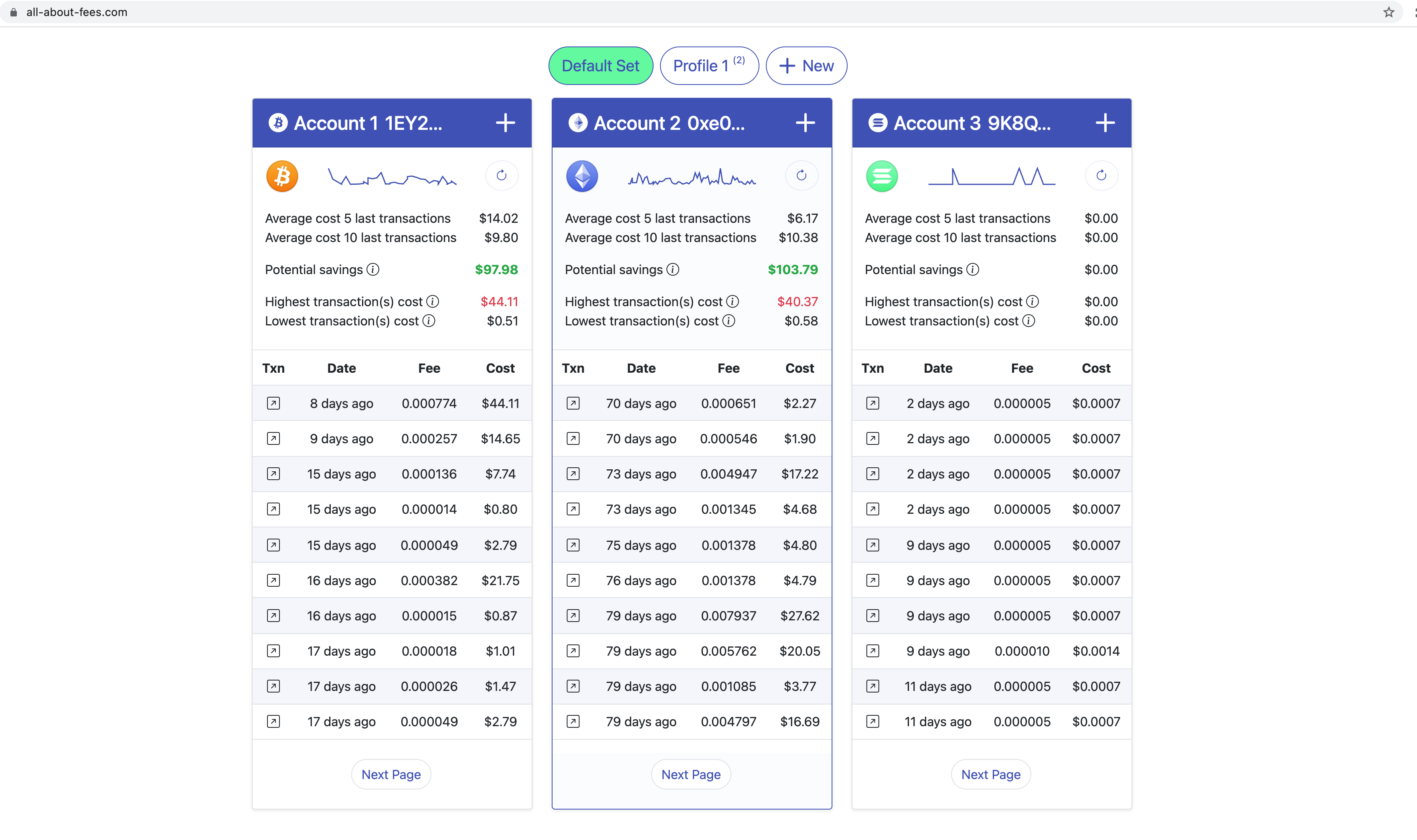The image size is (1417, 840).
Task: Open the $17.22 Ethereum transaction link icon
Action: (573, 474)
